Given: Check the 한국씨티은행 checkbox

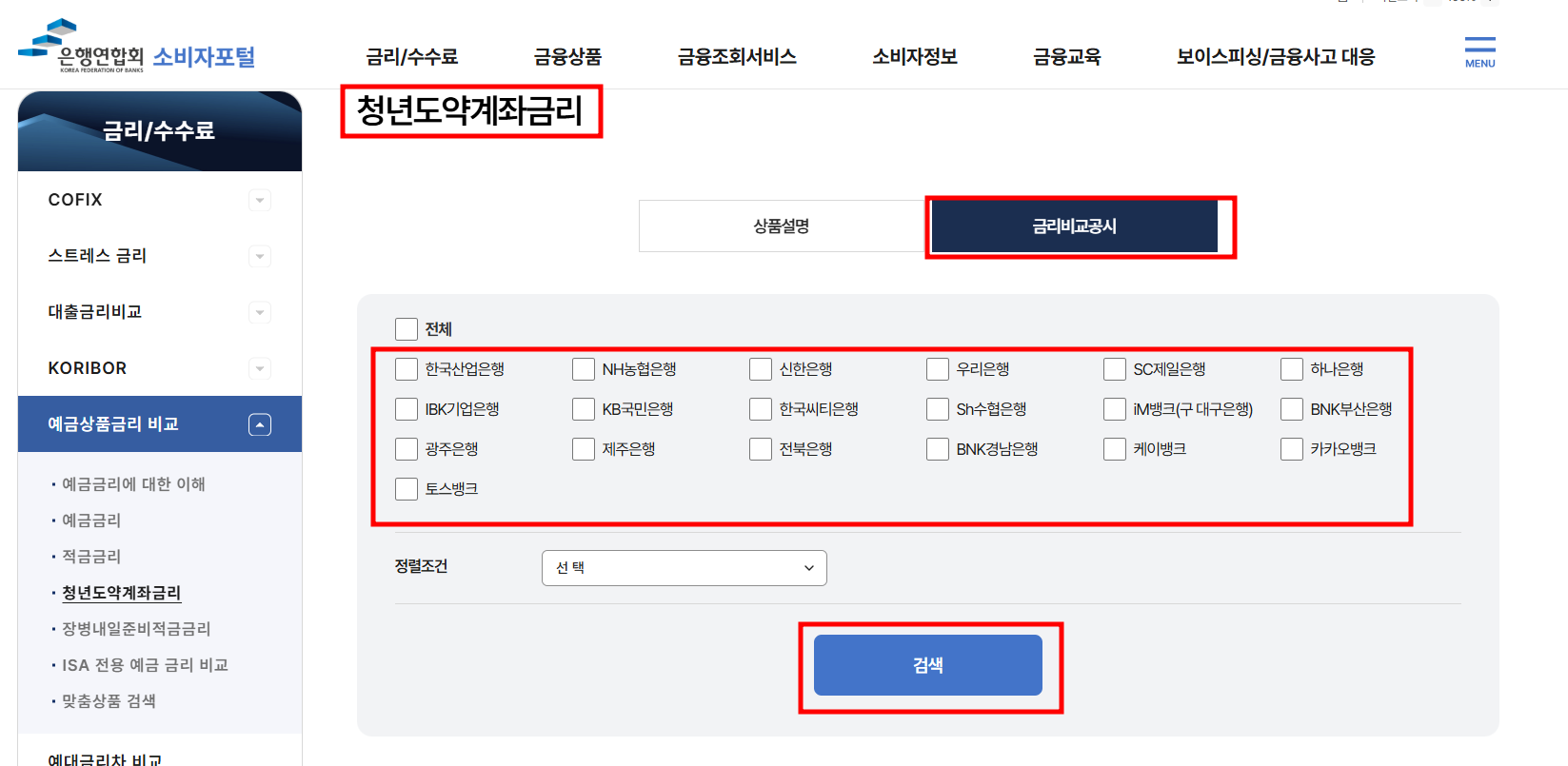Looking at the screenshot, I should (761, 409).
